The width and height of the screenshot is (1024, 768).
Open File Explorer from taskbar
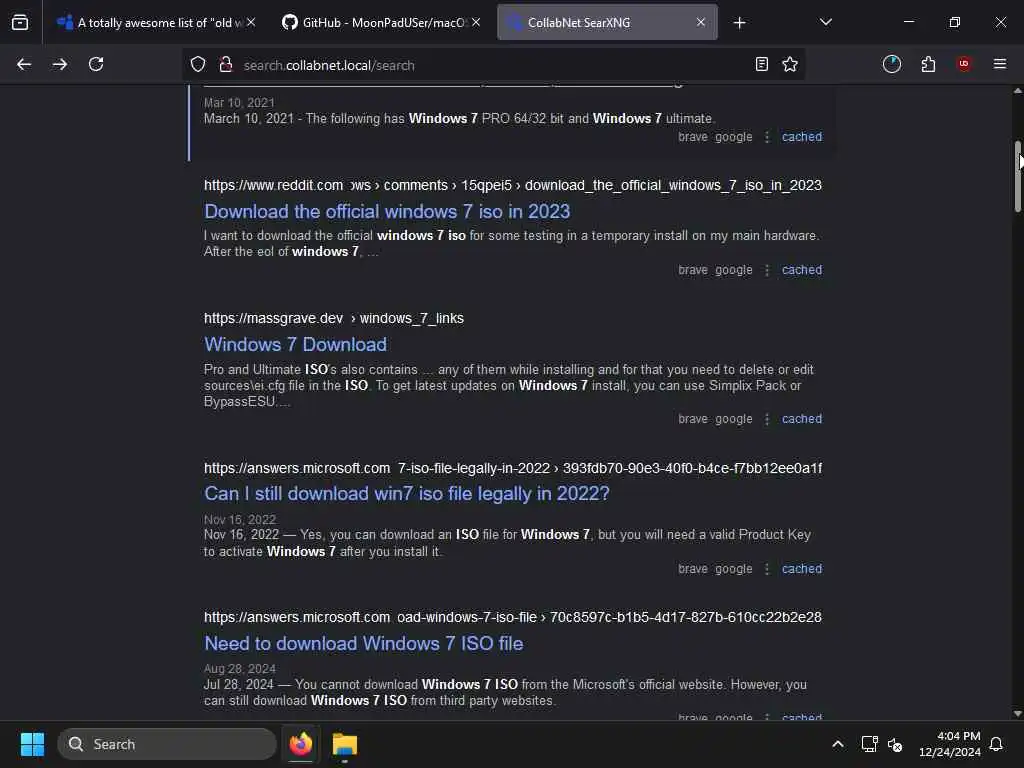coord(344,744)
